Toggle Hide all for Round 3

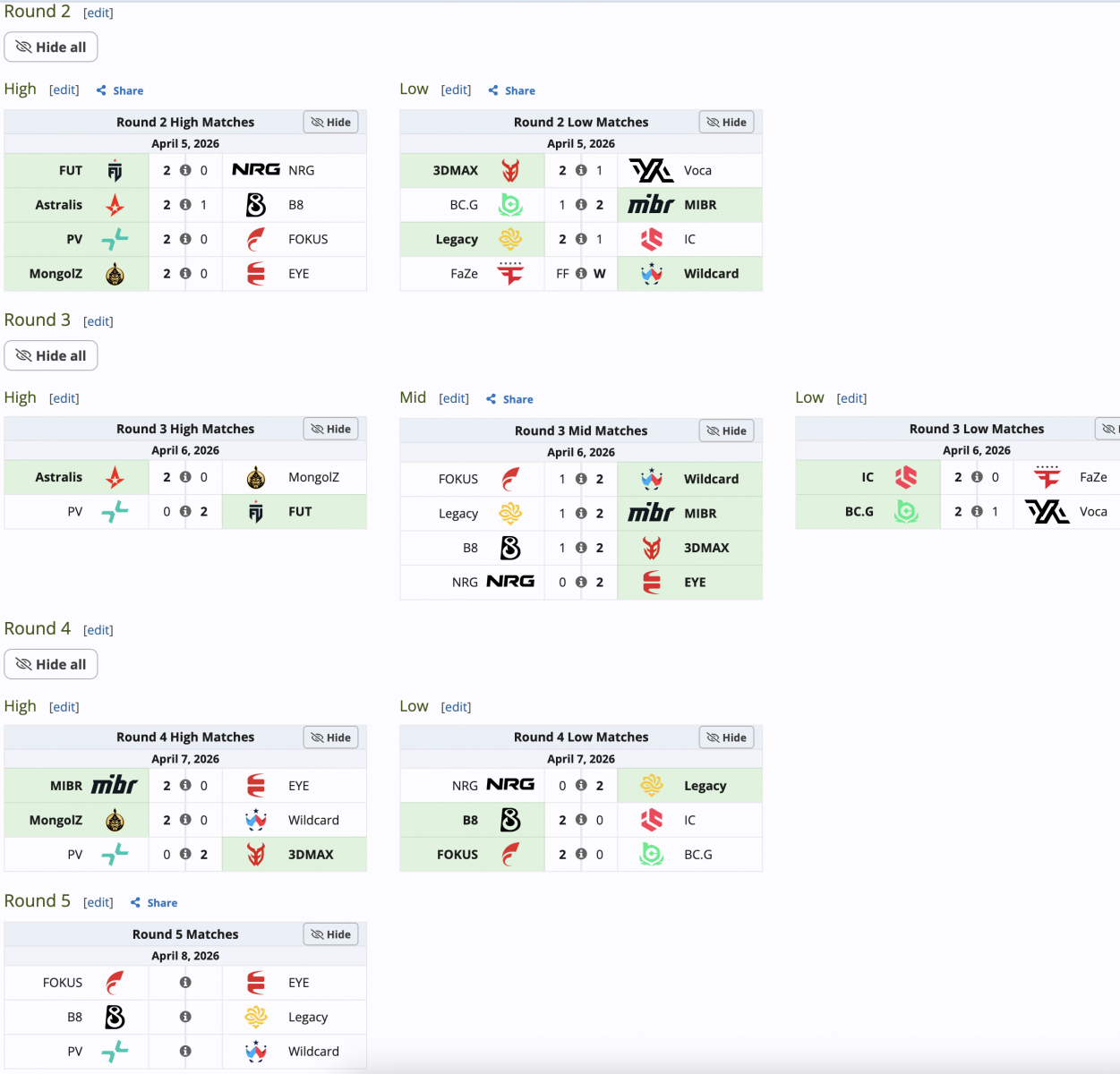(51, 356)
